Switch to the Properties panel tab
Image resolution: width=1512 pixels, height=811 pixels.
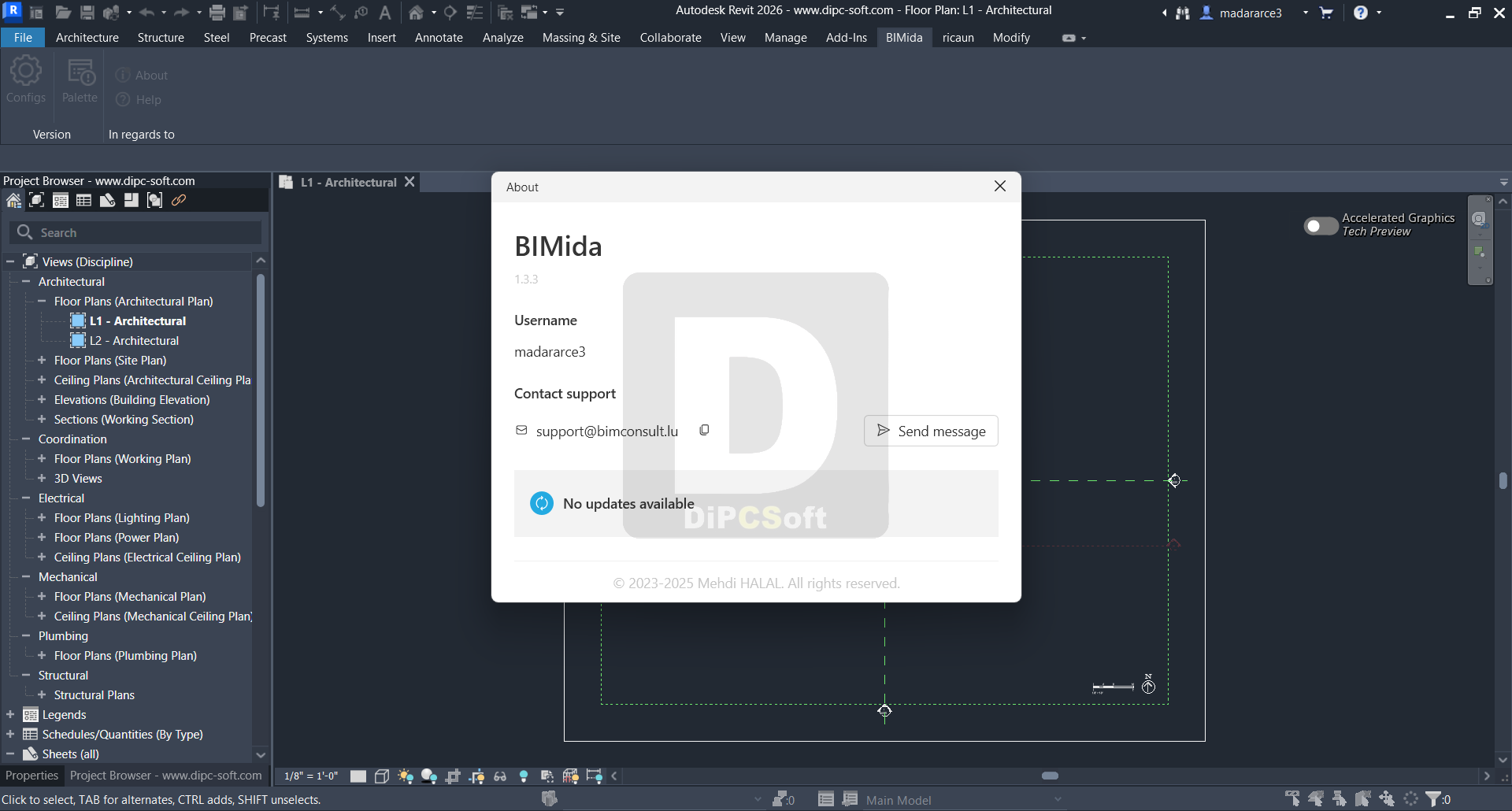coord(31,776)
